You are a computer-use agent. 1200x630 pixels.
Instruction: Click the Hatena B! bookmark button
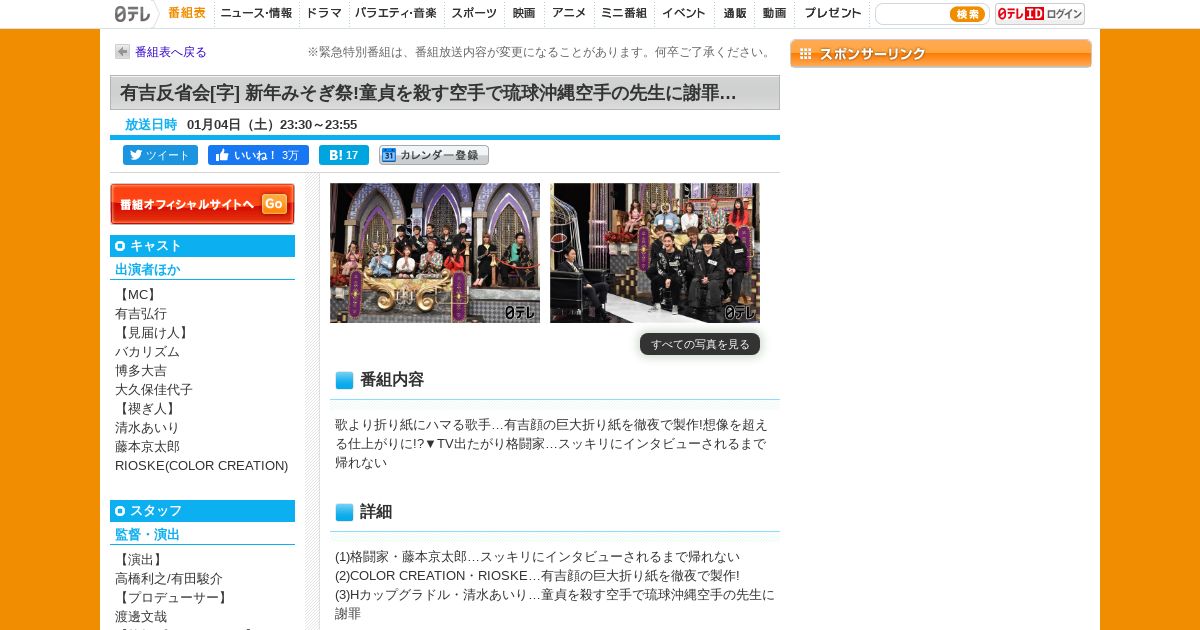344,155
